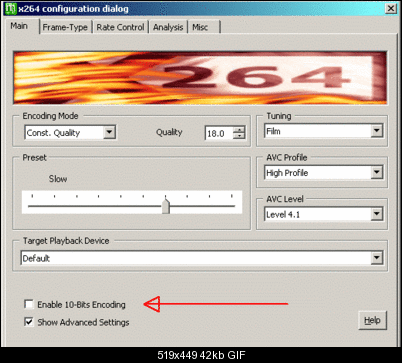Viewport: 402px width, 363px height.
Task: Click the x264 dialog title bar icon
Action: [x=10, y=8]
